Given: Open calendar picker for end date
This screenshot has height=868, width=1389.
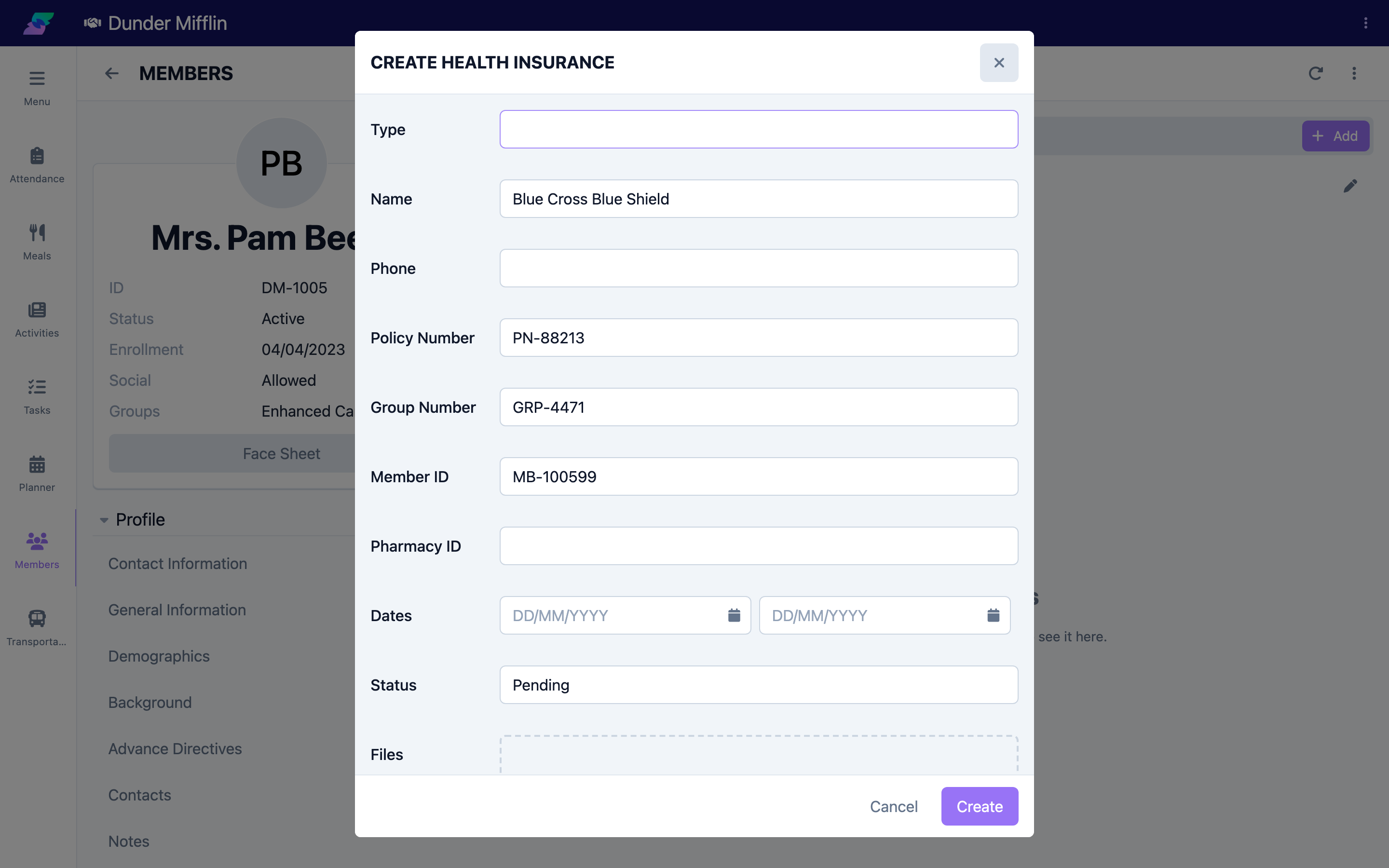Looking at the screenshot, I should (994, 615).
